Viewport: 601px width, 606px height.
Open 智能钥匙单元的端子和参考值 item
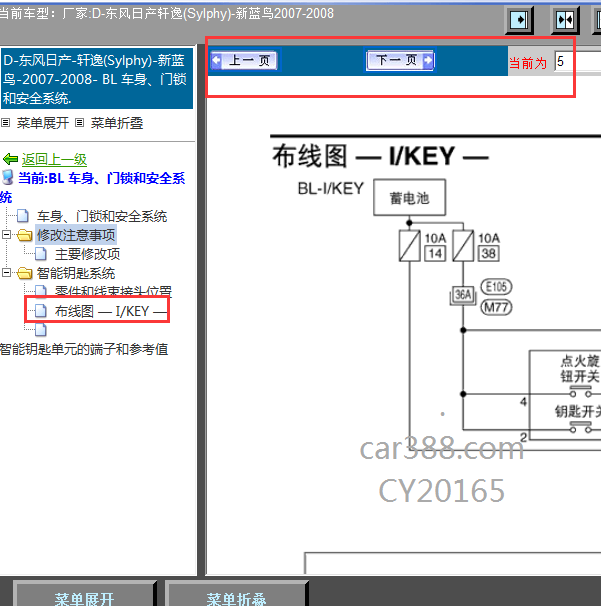point(84,349)
